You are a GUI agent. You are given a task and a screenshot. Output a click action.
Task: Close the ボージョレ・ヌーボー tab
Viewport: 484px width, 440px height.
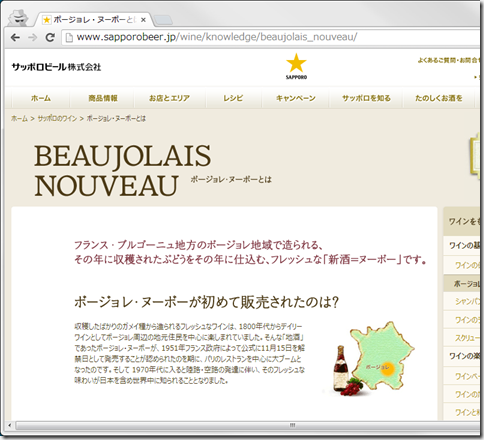tap(143, 20)
